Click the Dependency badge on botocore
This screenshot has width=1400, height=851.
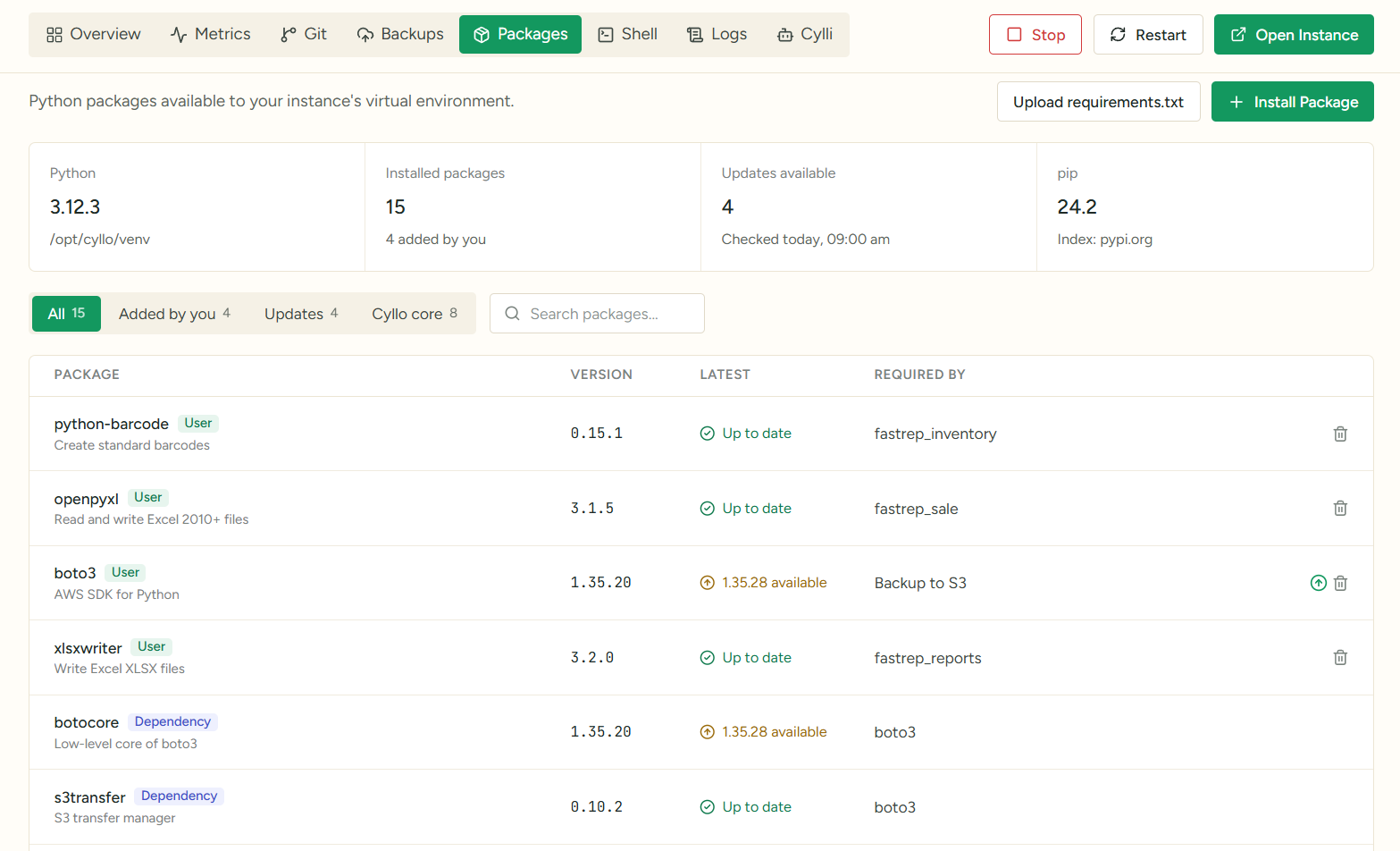[x=172, y=721]
